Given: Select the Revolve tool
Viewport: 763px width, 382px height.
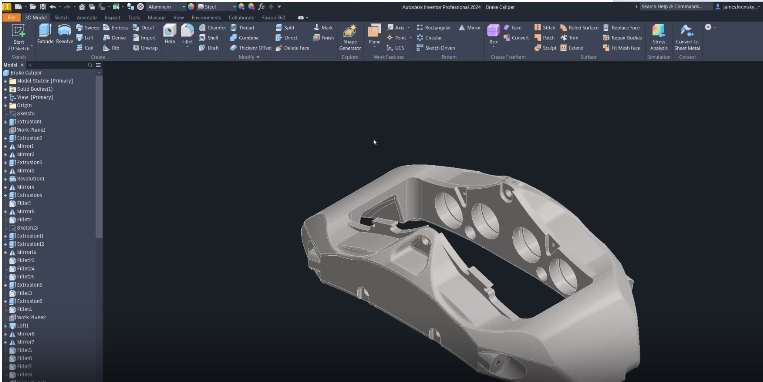Looking at the screenshot, I should point(64,34).
